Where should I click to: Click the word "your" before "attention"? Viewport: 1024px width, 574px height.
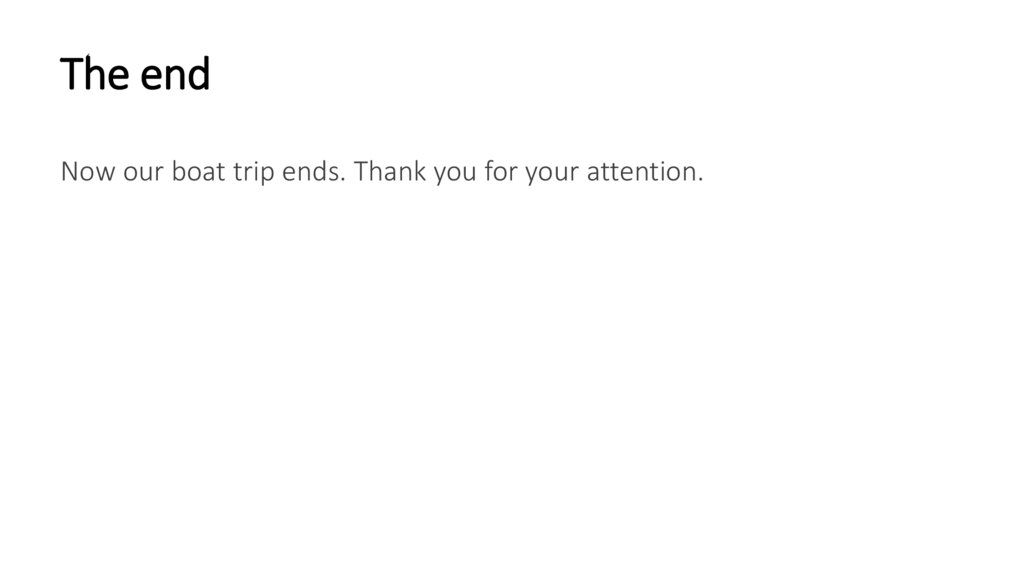552,174
